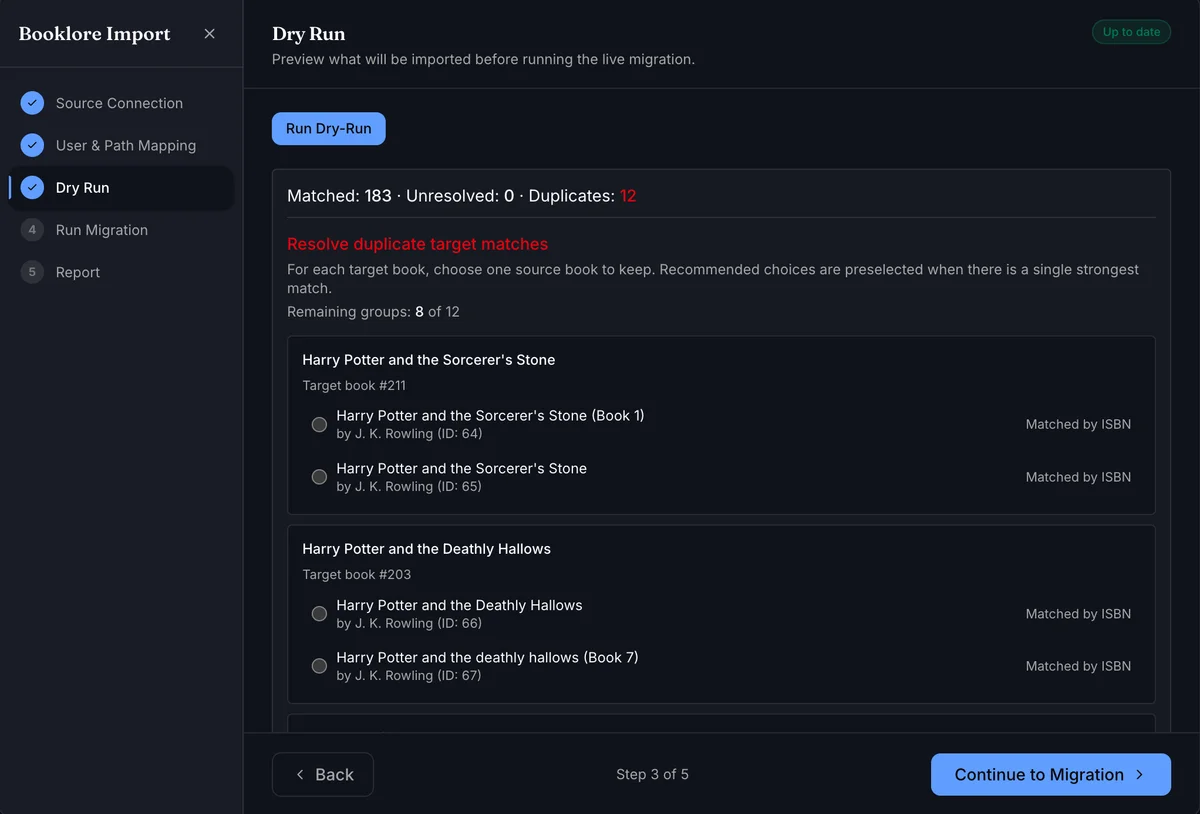Image resolution: width=1200 pixels, height=814 pixels.
Task: Click the Back button
Action: 323,774
